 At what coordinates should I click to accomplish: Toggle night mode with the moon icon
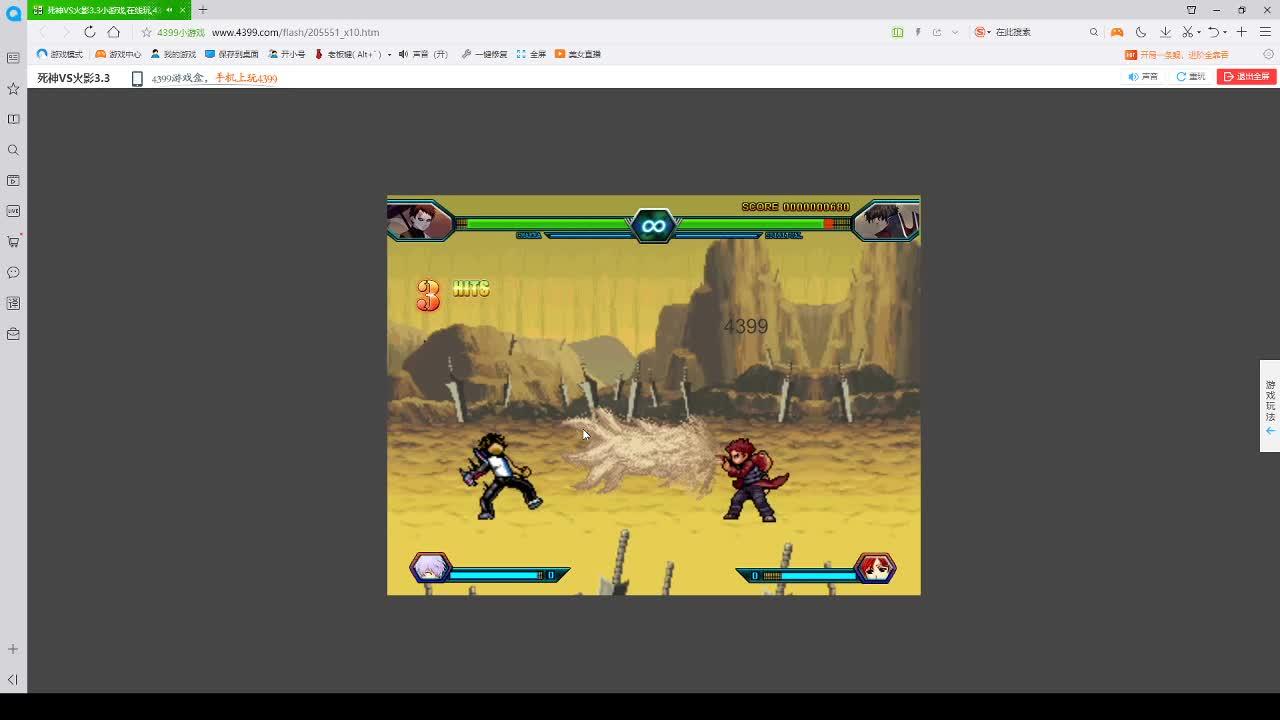[1141, 32]
